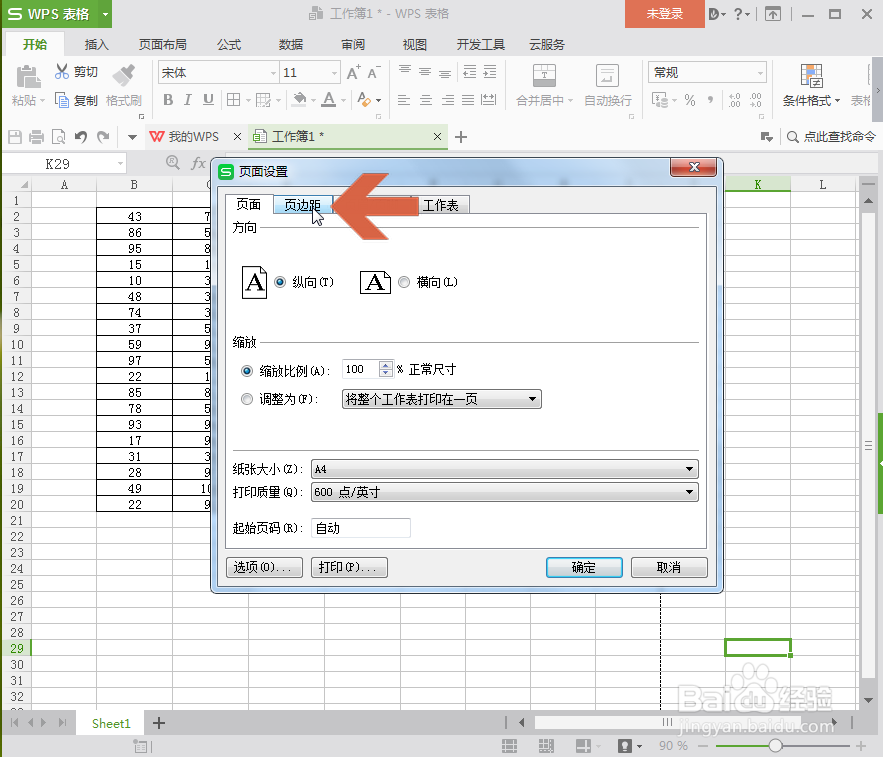Select the 调整为(F) fit-to-page radio
The image size is (883, 757).
pyautogui.click(x=246, y=398)
